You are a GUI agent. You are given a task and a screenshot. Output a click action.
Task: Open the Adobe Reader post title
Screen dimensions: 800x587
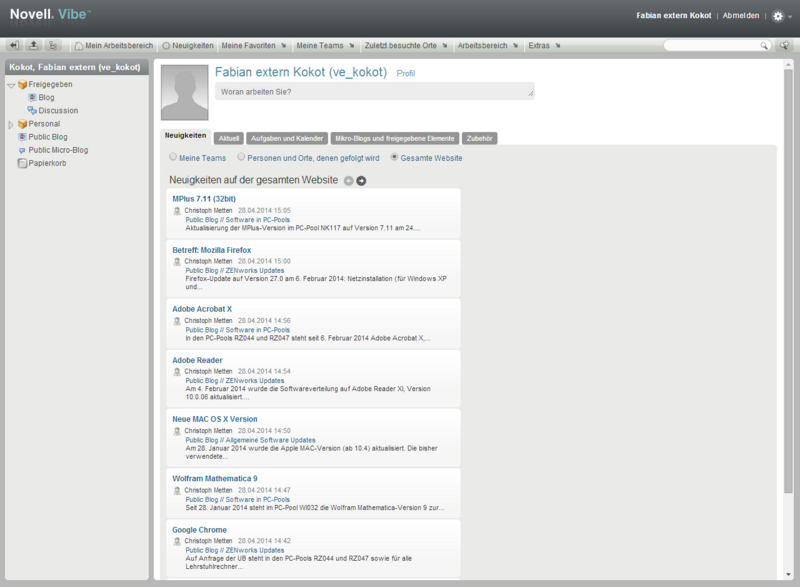(197, 360)
